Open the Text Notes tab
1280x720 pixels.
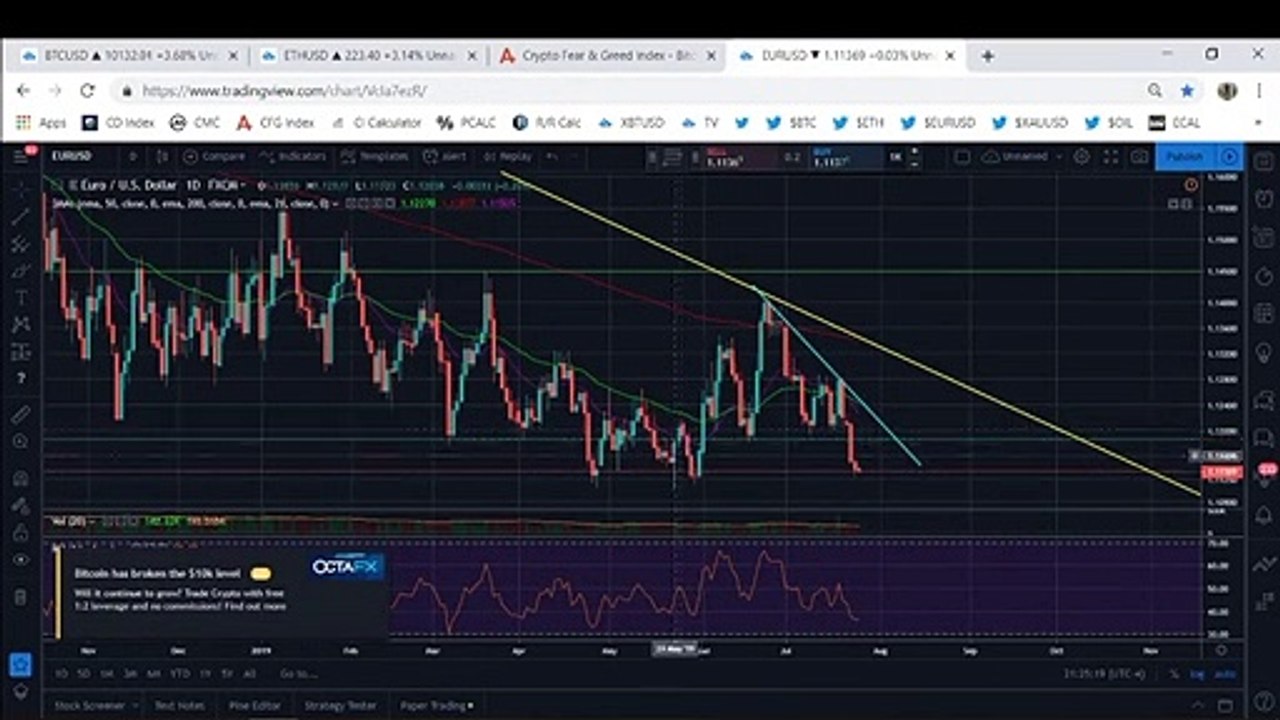(x=179, y=705)
